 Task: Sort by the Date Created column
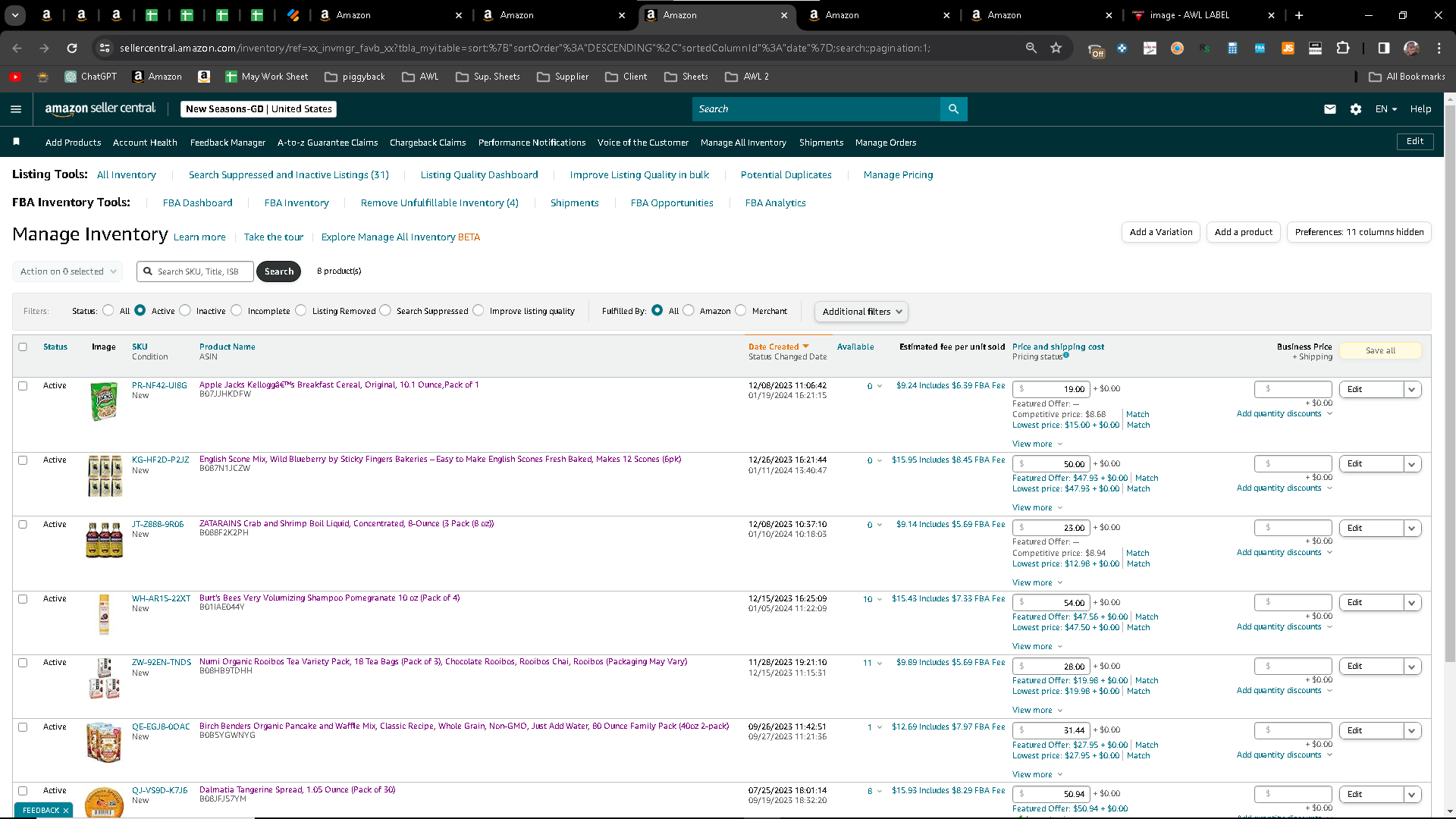[778, 347]
